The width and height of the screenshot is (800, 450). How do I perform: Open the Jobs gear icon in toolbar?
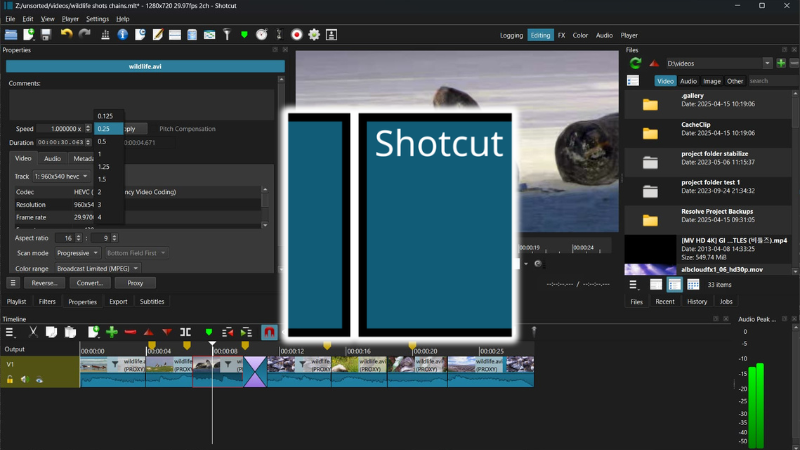point(314,35)
